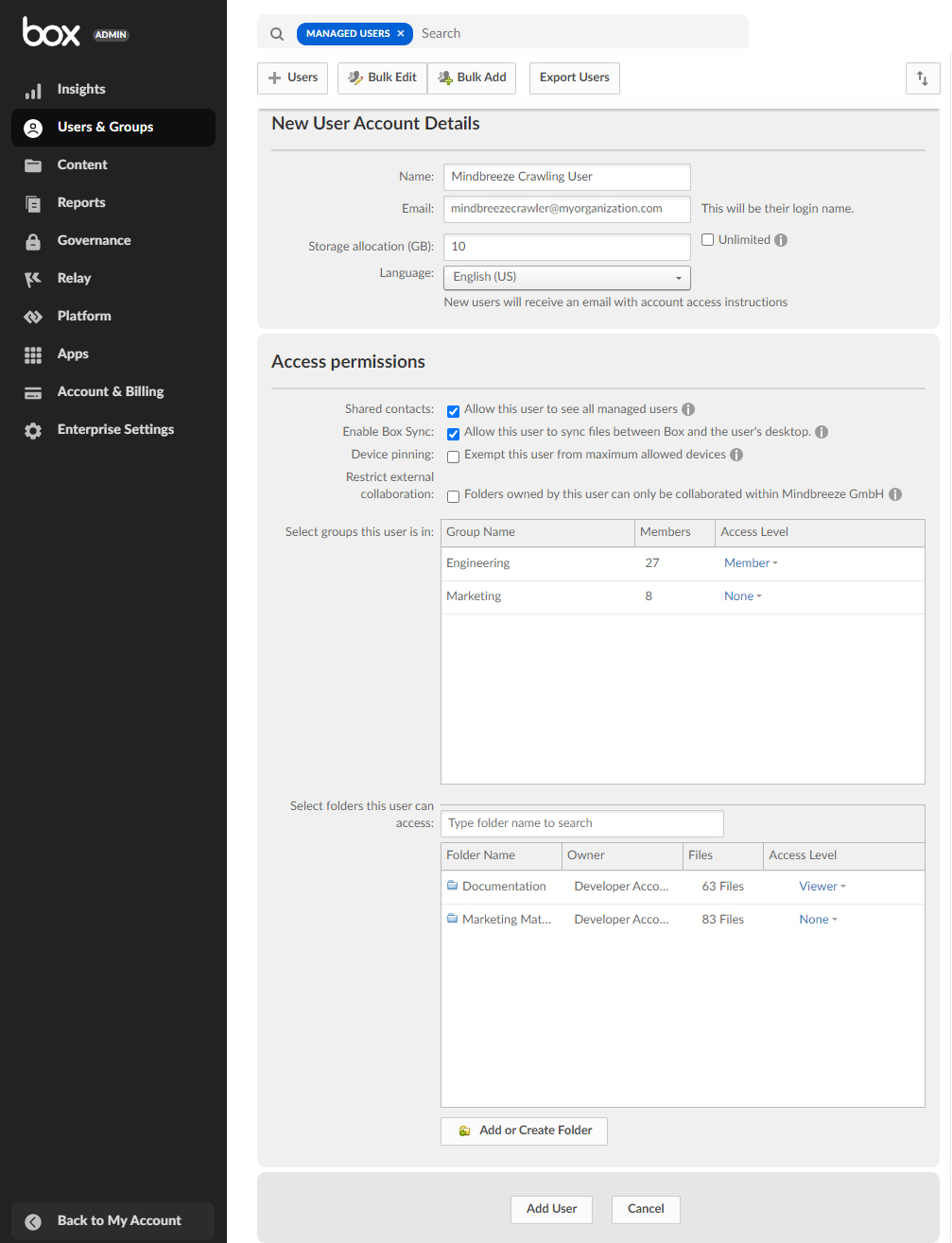Click the sort arrows icon button
952x1243 pixels.
922,78
